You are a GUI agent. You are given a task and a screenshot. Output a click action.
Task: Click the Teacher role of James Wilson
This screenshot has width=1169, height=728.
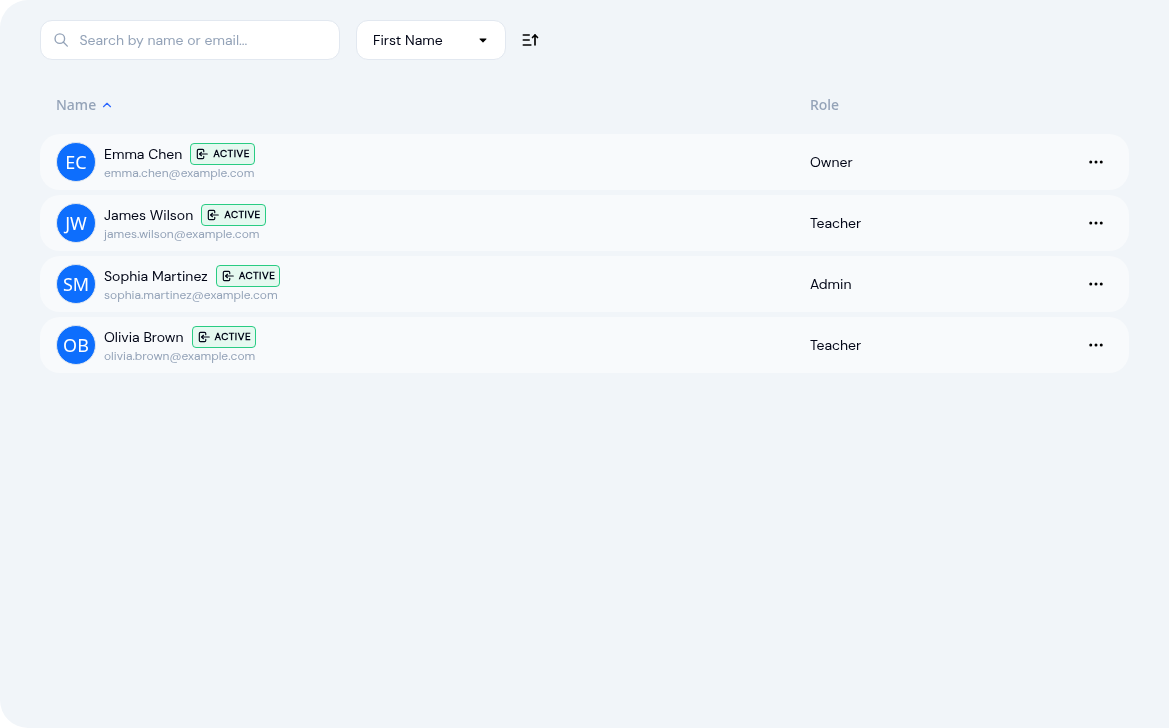pyautogui.click(x=836, y=224)
